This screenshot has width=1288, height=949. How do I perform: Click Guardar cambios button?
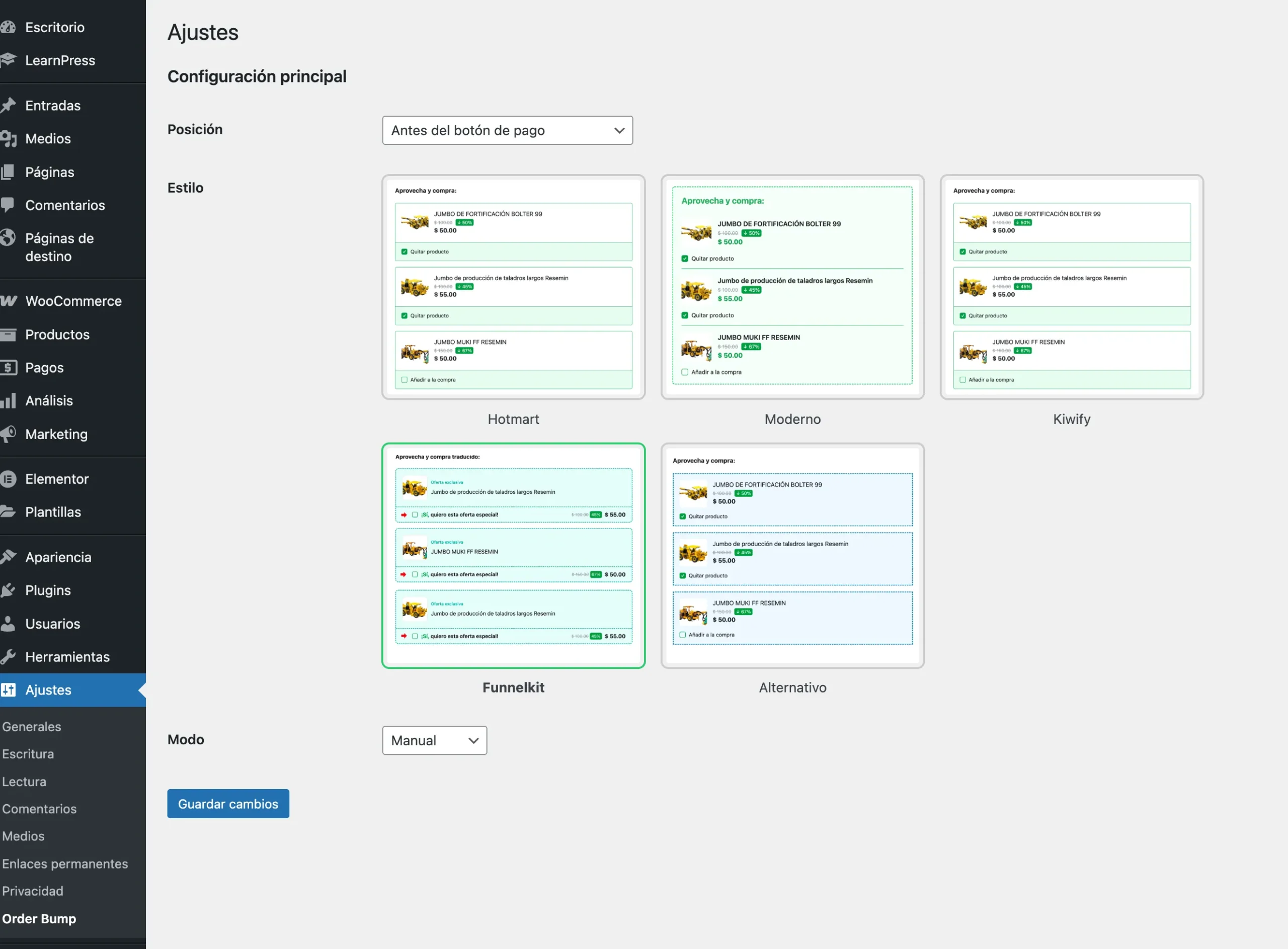[x=227, y=804]
